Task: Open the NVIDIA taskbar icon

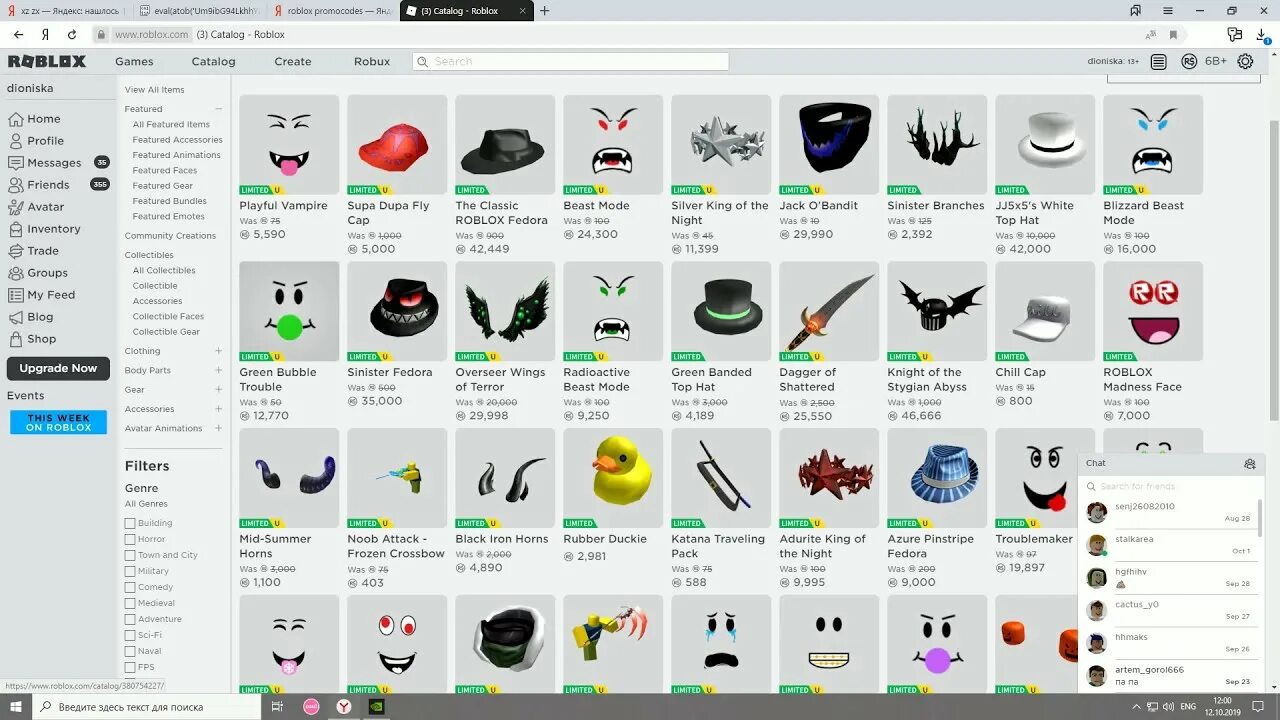Action: coord(376,706)
